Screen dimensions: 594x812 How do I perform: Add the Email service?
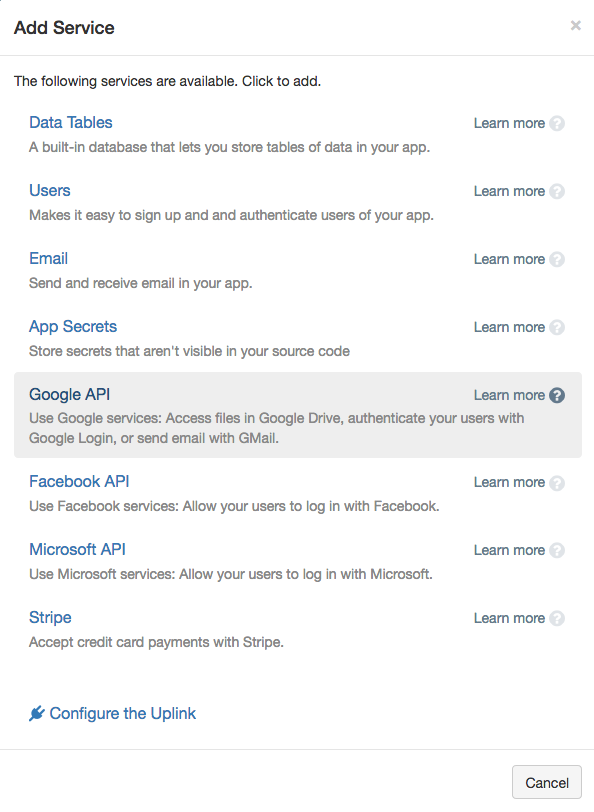[x=48, y=258]
